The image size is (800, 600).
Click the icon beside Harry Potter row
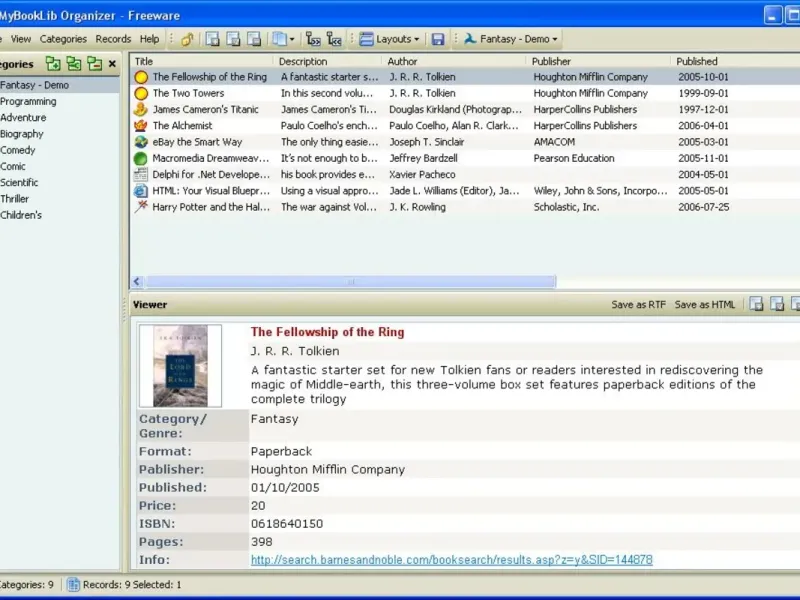pyautogui.click(x=141, y=207)
